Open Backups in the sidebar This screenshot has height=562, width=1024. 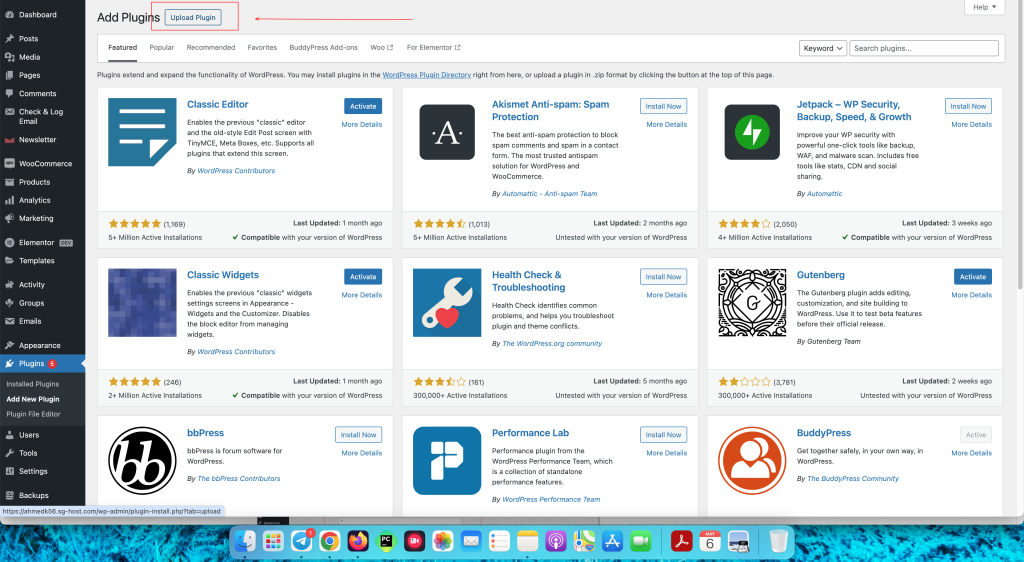(33, 495)
